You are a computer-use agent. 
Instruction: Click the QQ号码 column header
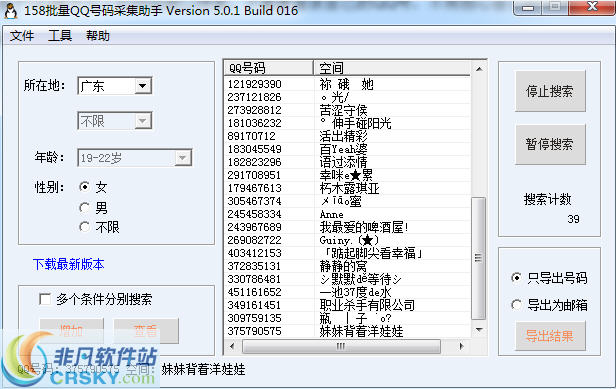[x=269, y=68]
